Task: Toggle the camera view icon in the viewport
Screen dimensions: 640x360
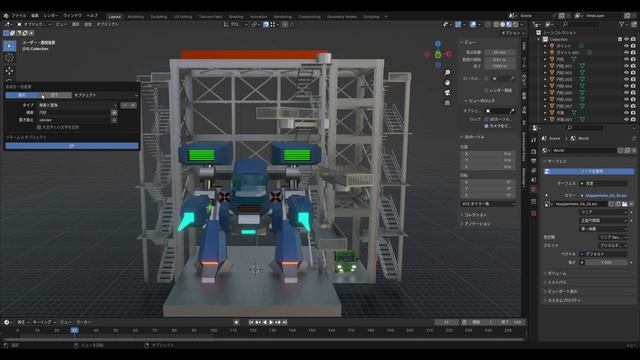Action: (447, 93)
